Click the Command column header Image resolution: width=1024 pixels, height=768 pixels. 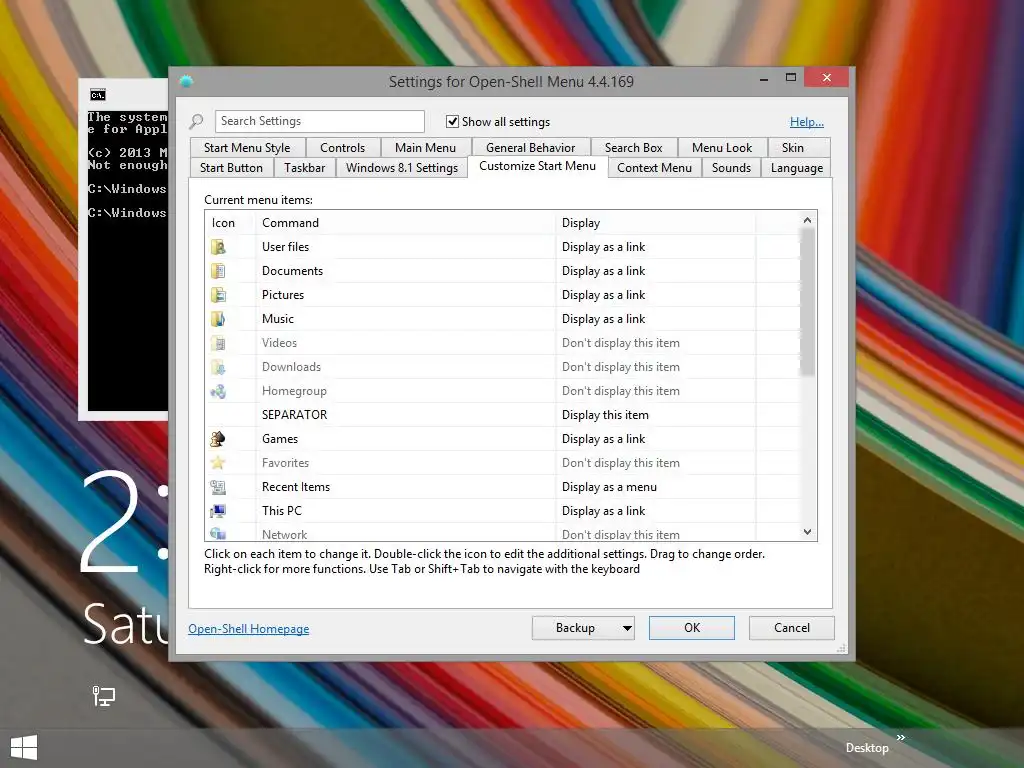pyautogui.click(x=406, y=223)
